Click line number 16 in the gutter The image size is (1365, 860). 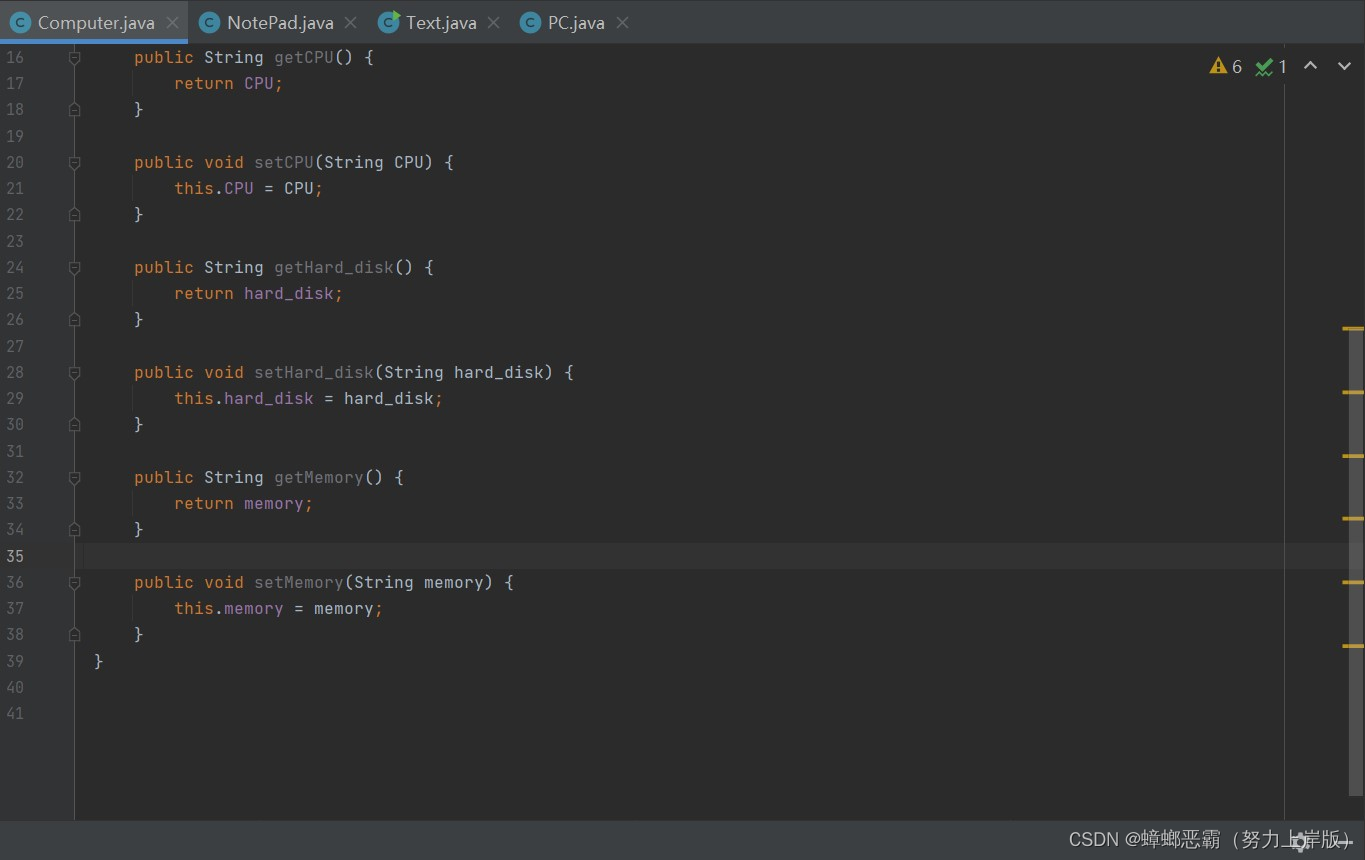tap(15, 57)
